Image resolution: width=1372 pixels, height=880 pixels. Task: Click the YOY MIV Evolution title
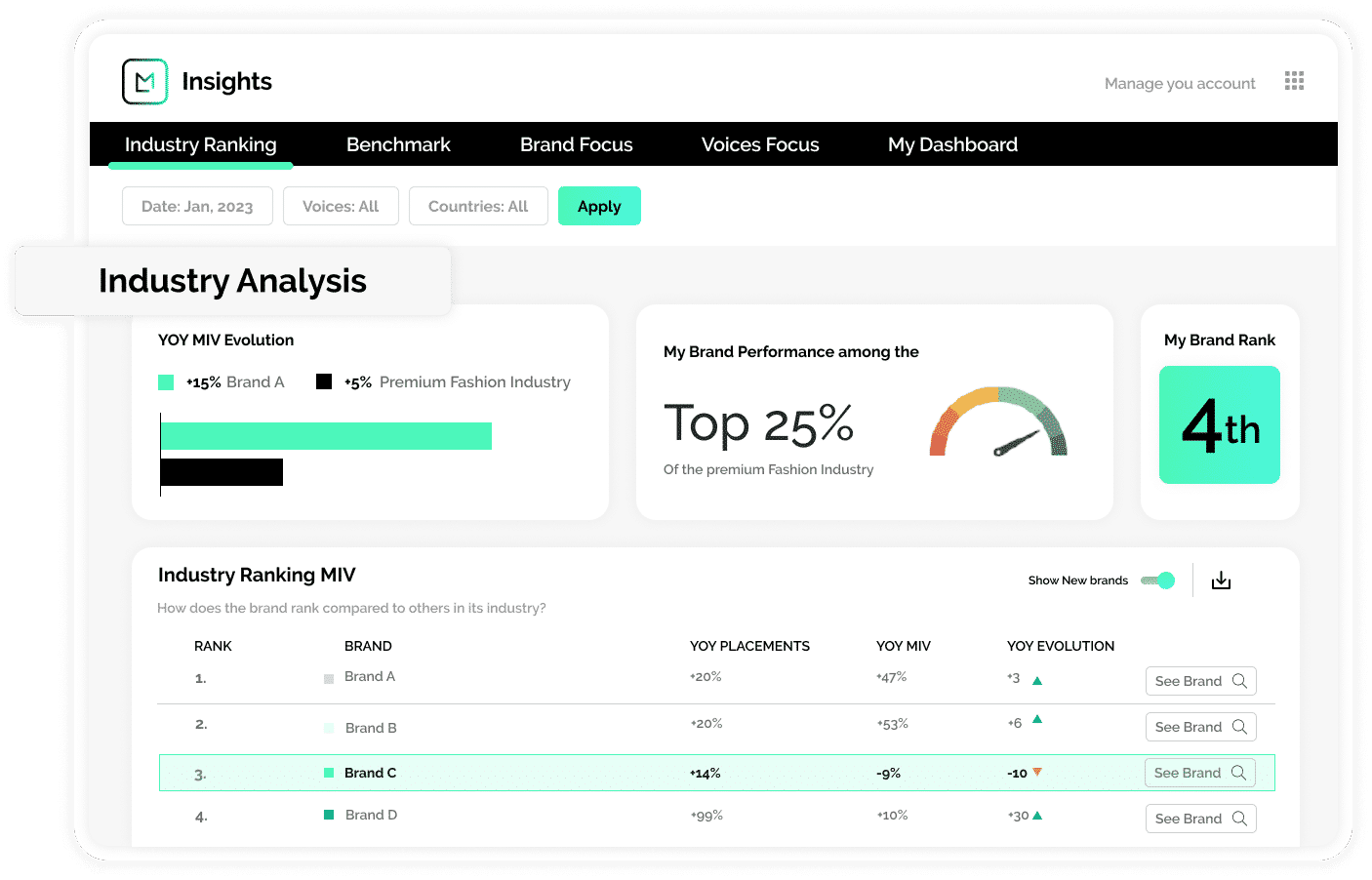(225, 340)
